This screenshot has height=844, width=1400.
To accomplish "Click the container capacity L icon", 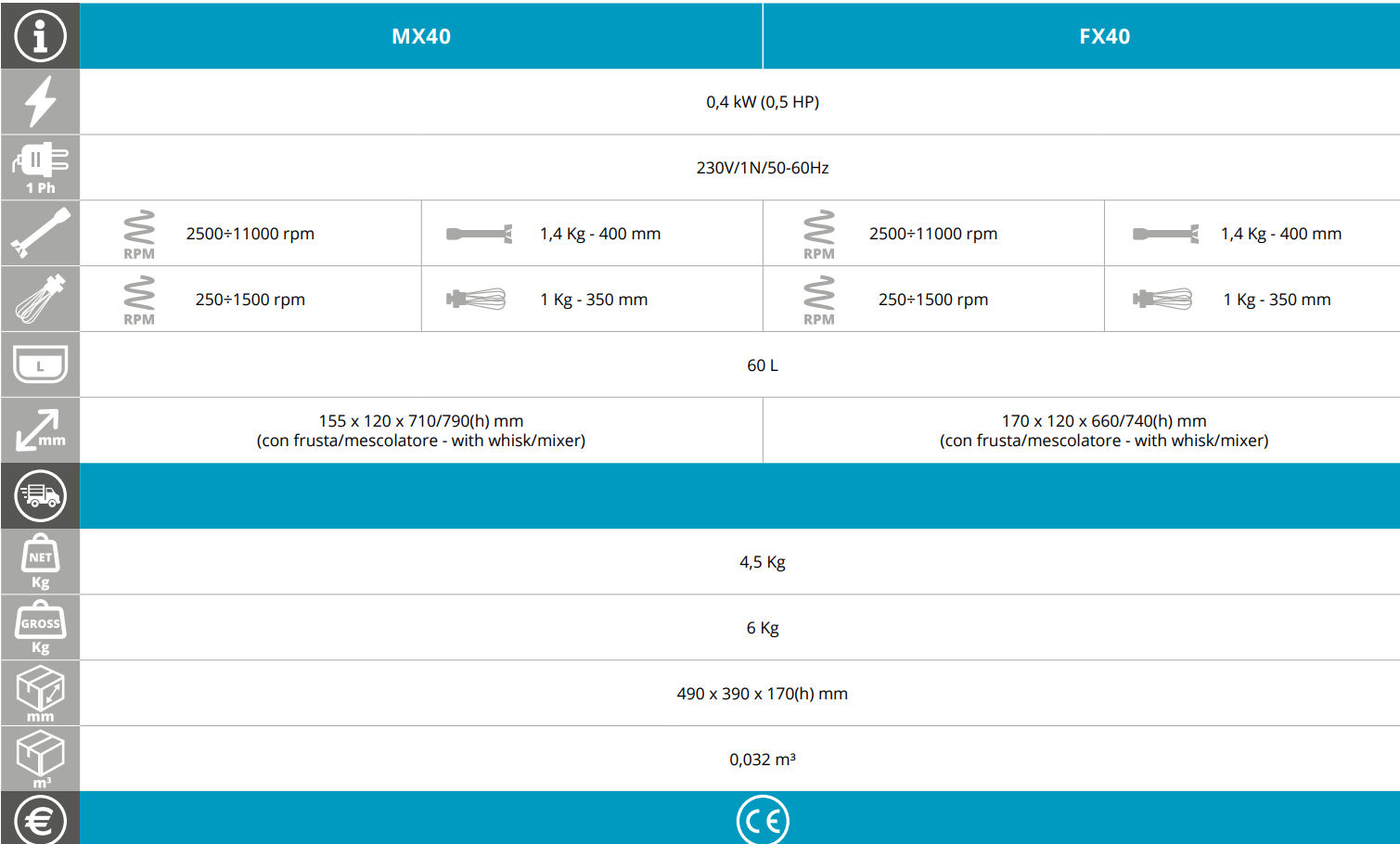I will coord(40,364).
